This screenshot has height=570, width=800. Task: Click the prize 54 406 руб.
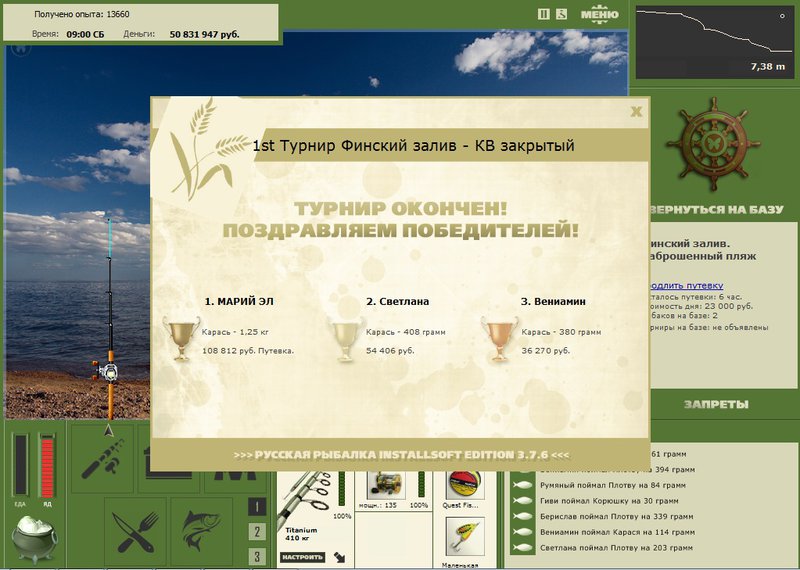390,351
